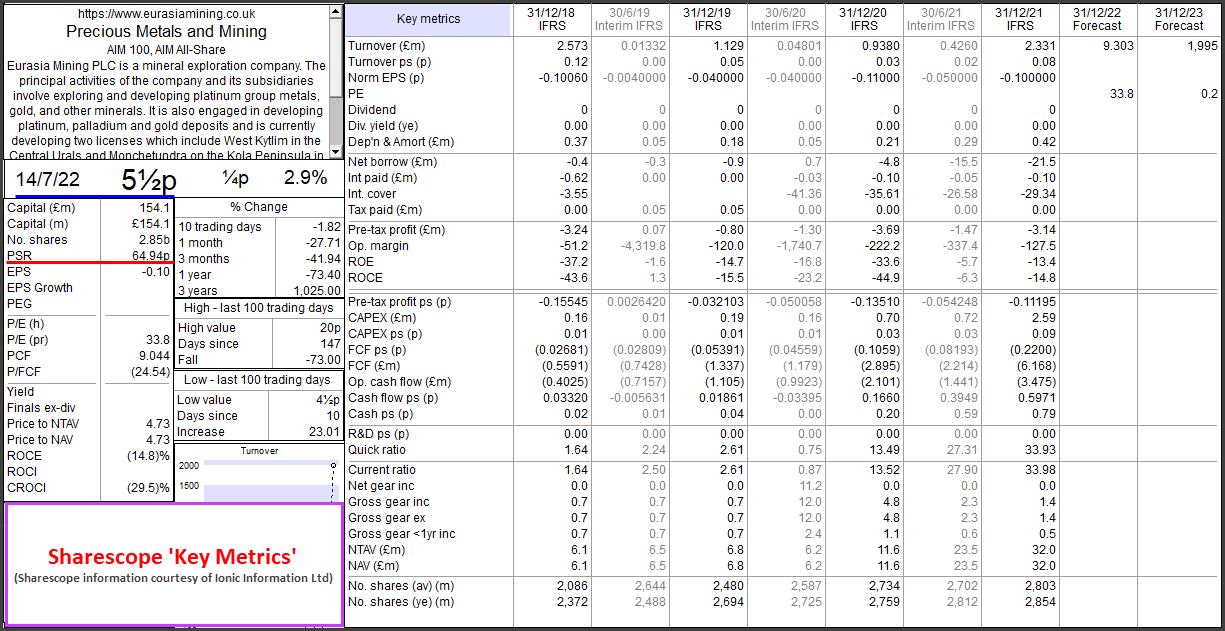Click the 31/12/18 IFRS column header
This screenshot has height=631, width=1225.
[x=552, y=19]
